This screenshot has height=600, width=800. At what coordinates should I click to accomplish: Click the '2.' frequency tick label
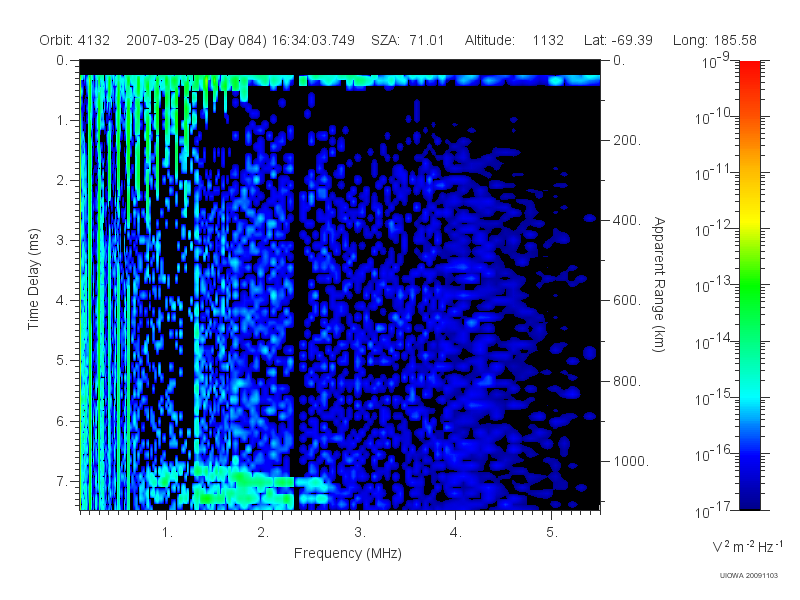(x=263, y=533)
